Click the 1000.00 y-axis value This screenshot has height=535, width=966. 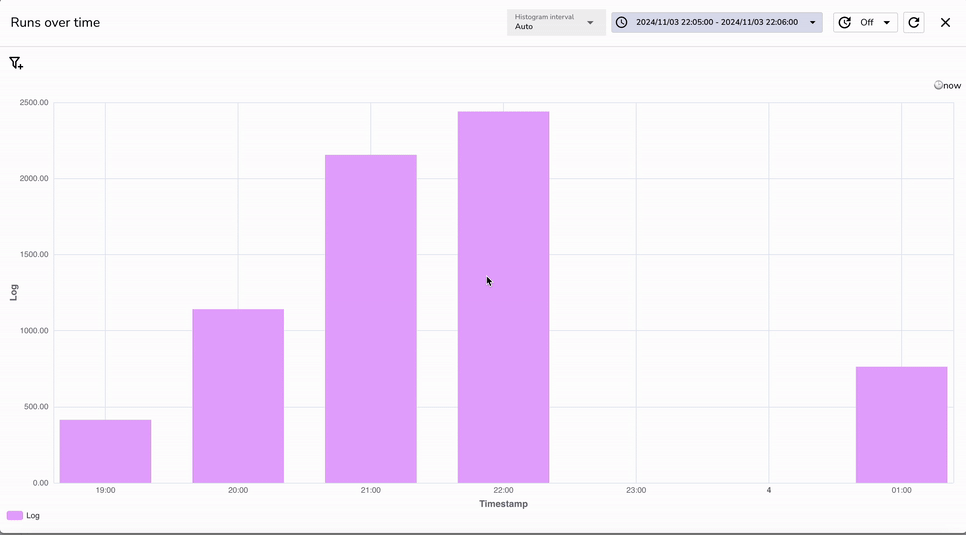tap(34, 330)
